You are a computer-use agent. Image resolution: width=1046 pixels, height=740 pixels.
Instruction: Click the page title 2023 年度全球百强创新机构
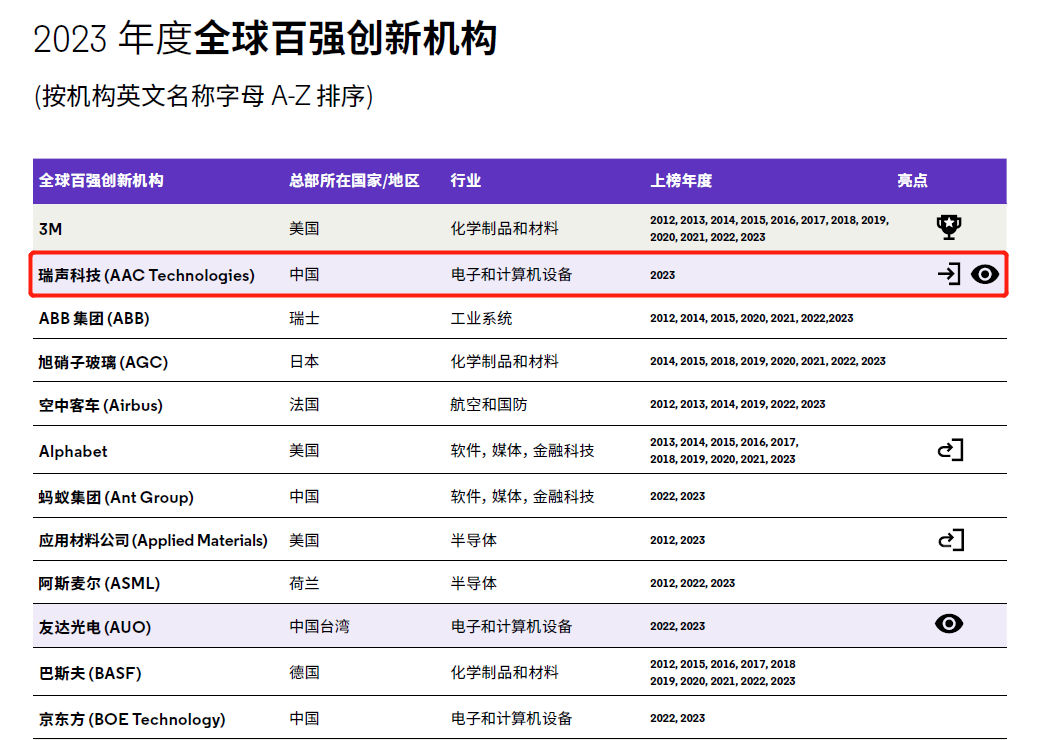point(265,39)
